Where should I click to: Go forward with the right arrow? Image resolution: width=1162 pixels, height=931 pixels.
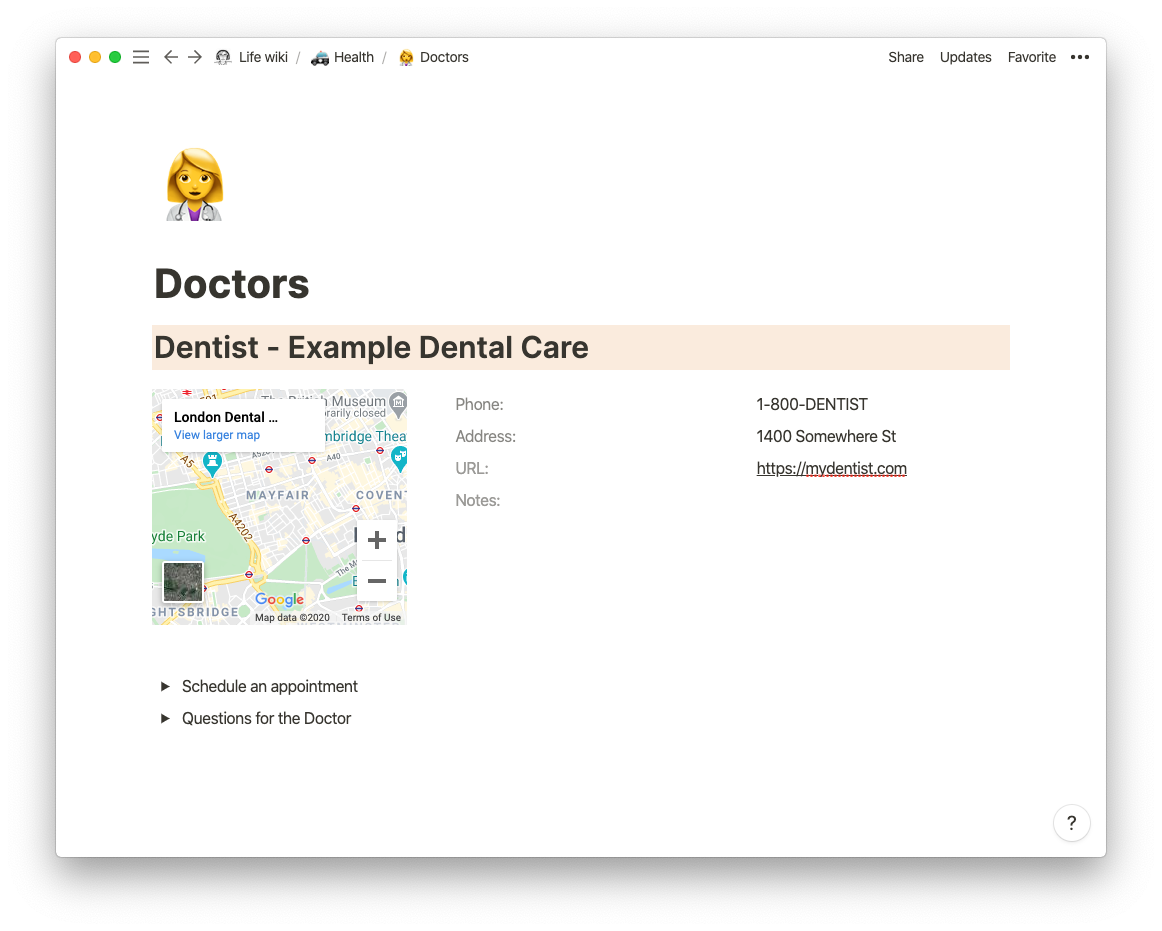tap(195, 57)
